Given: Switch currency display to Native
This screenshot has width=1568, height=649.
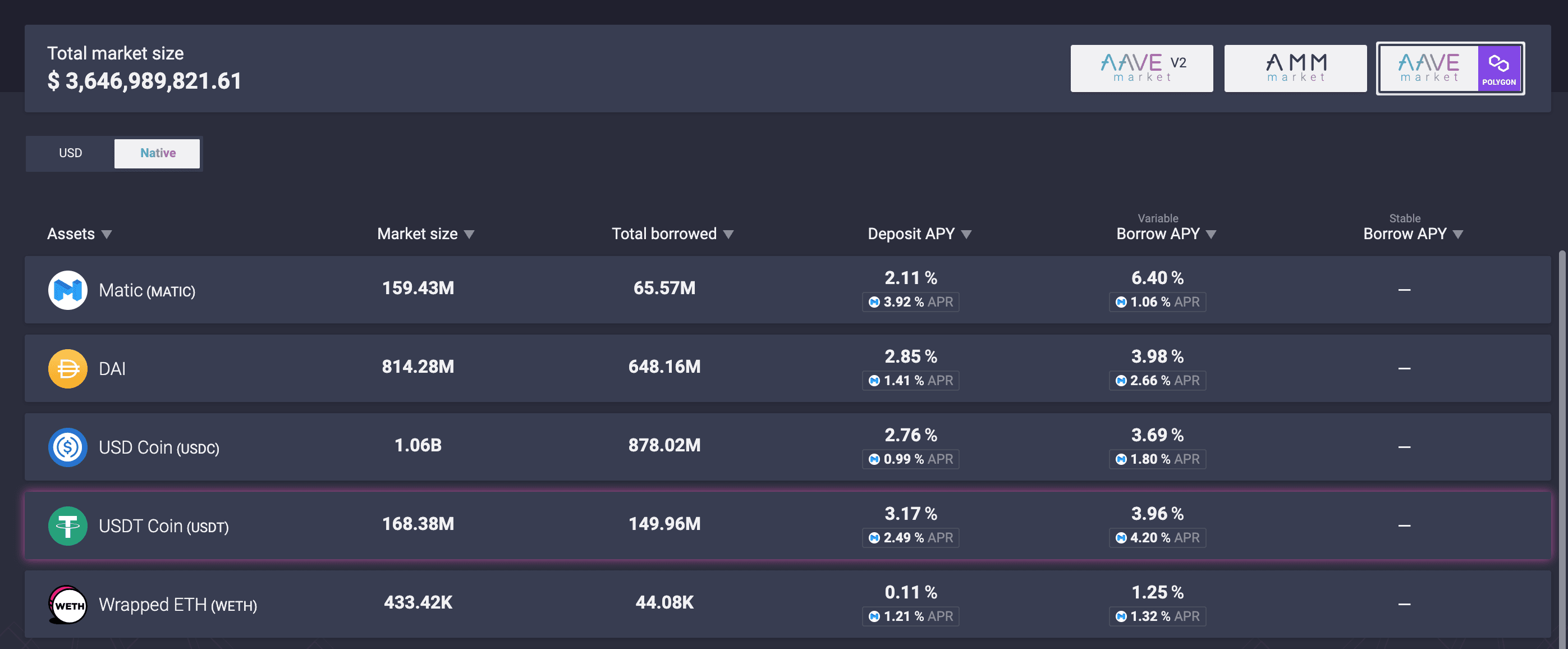Looking at the screenshot, I should [x=158, y=153].
